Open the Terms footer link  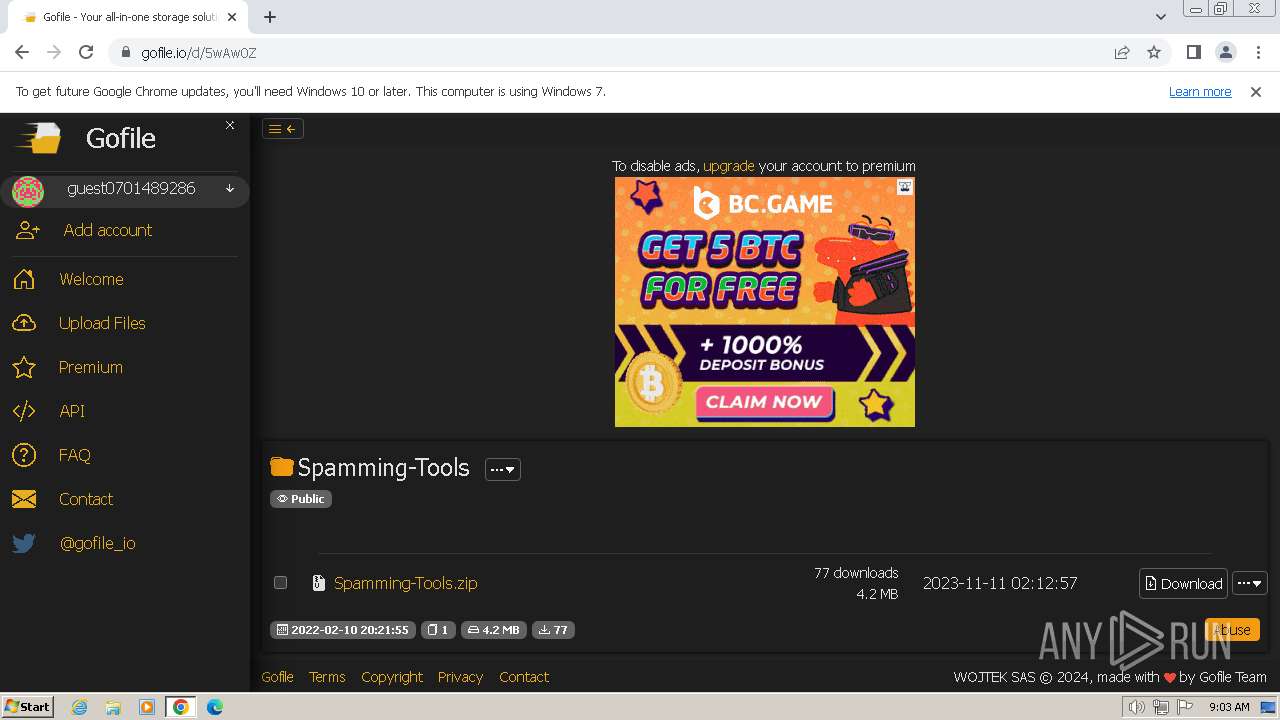[x=327, y=677]
